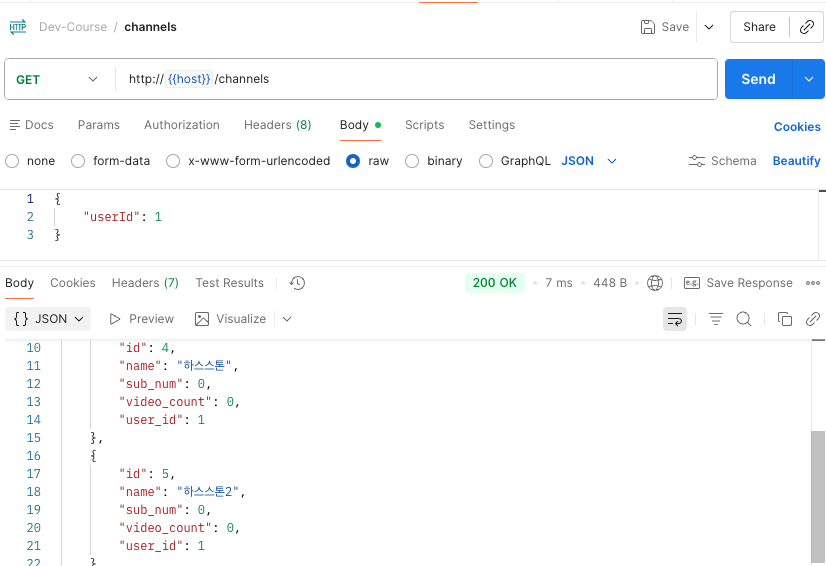Click the filter response icon
The height and width of the screenshot is (566, 826).
[715, 319]
